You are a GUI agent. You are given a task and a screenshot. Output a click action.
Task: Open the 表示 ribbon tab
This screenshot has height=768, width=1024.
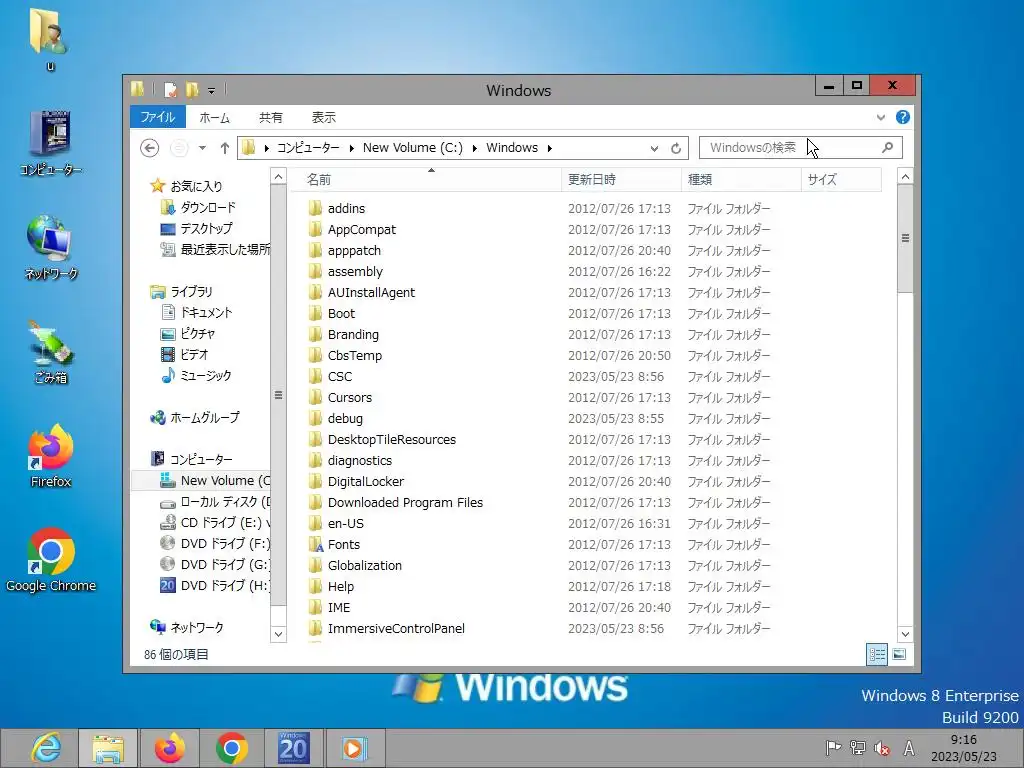click(x=323, y=118)
